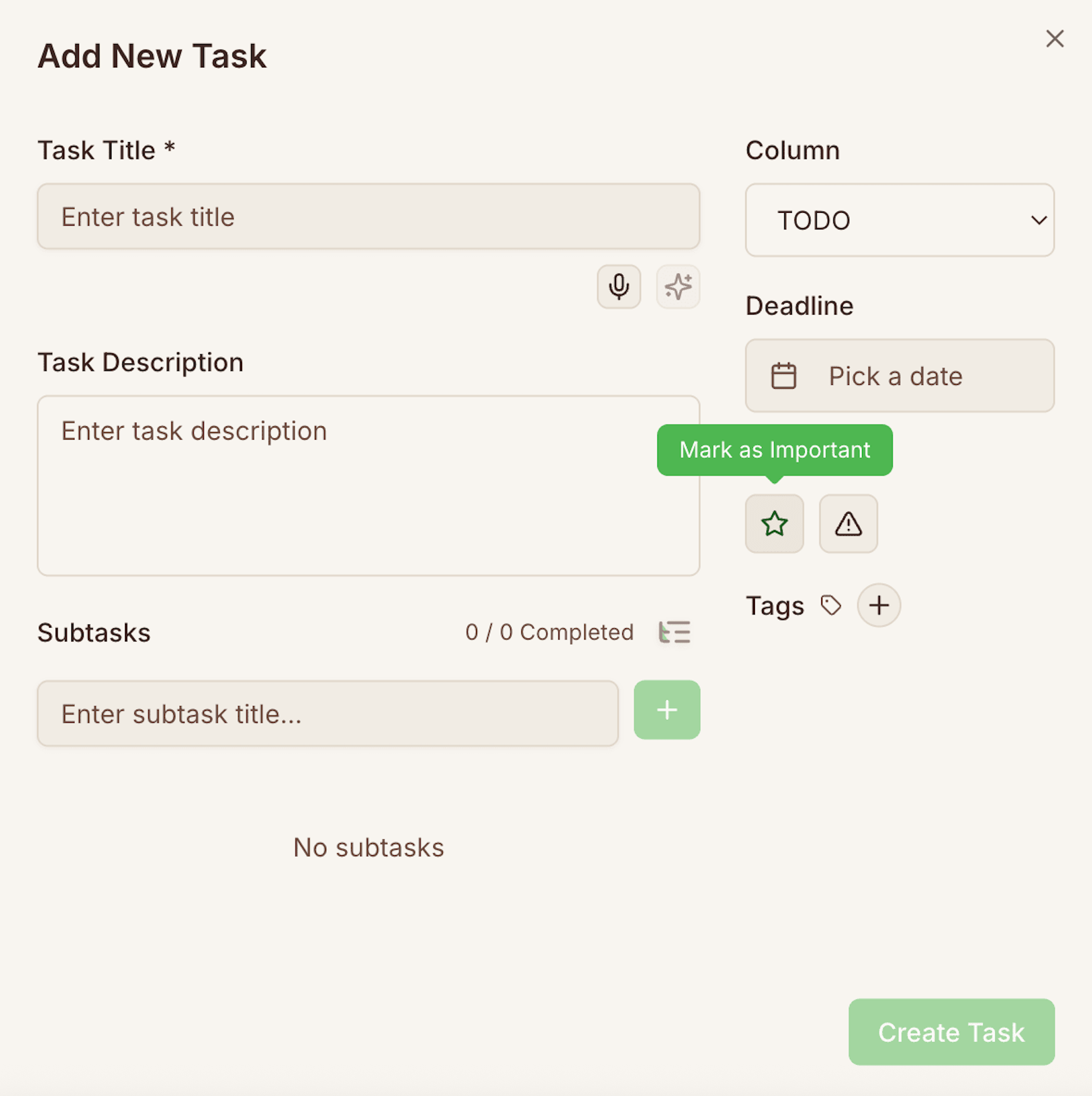The image size is (1092, 1096).
Task: Click the AI sparkle generate icon
Action: point(677,287)
